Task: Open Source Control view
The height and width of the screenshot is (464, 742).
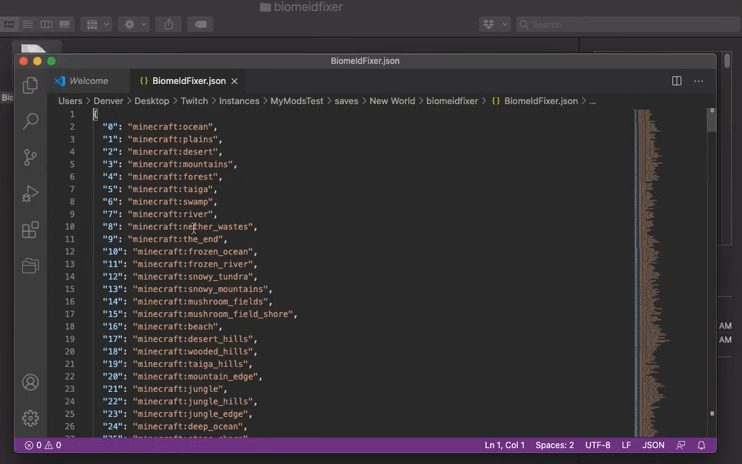Action: [x=30, y=157]
